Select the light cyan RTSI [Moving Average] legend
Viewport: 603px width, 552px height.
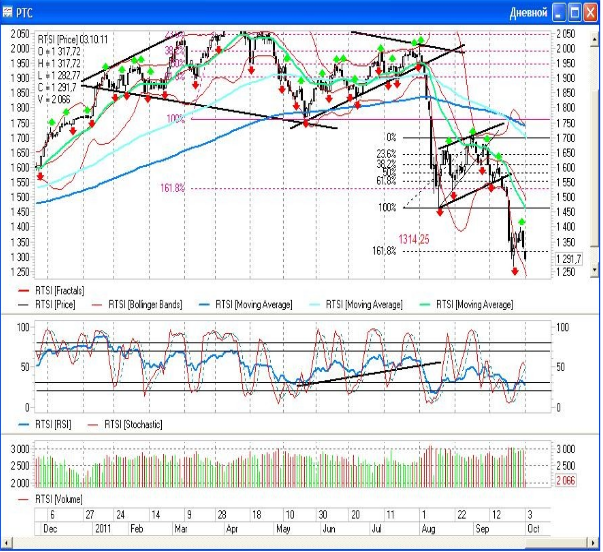356,305
